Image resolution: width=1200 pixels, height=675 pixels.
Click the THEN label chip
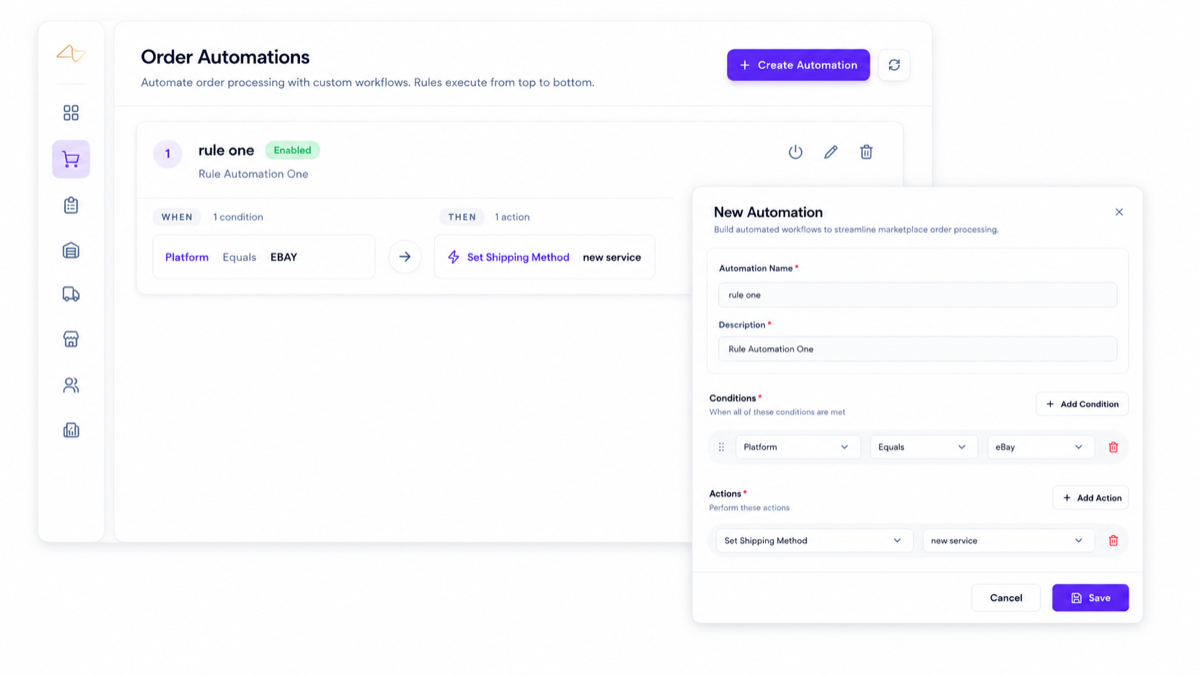[462, 217]
